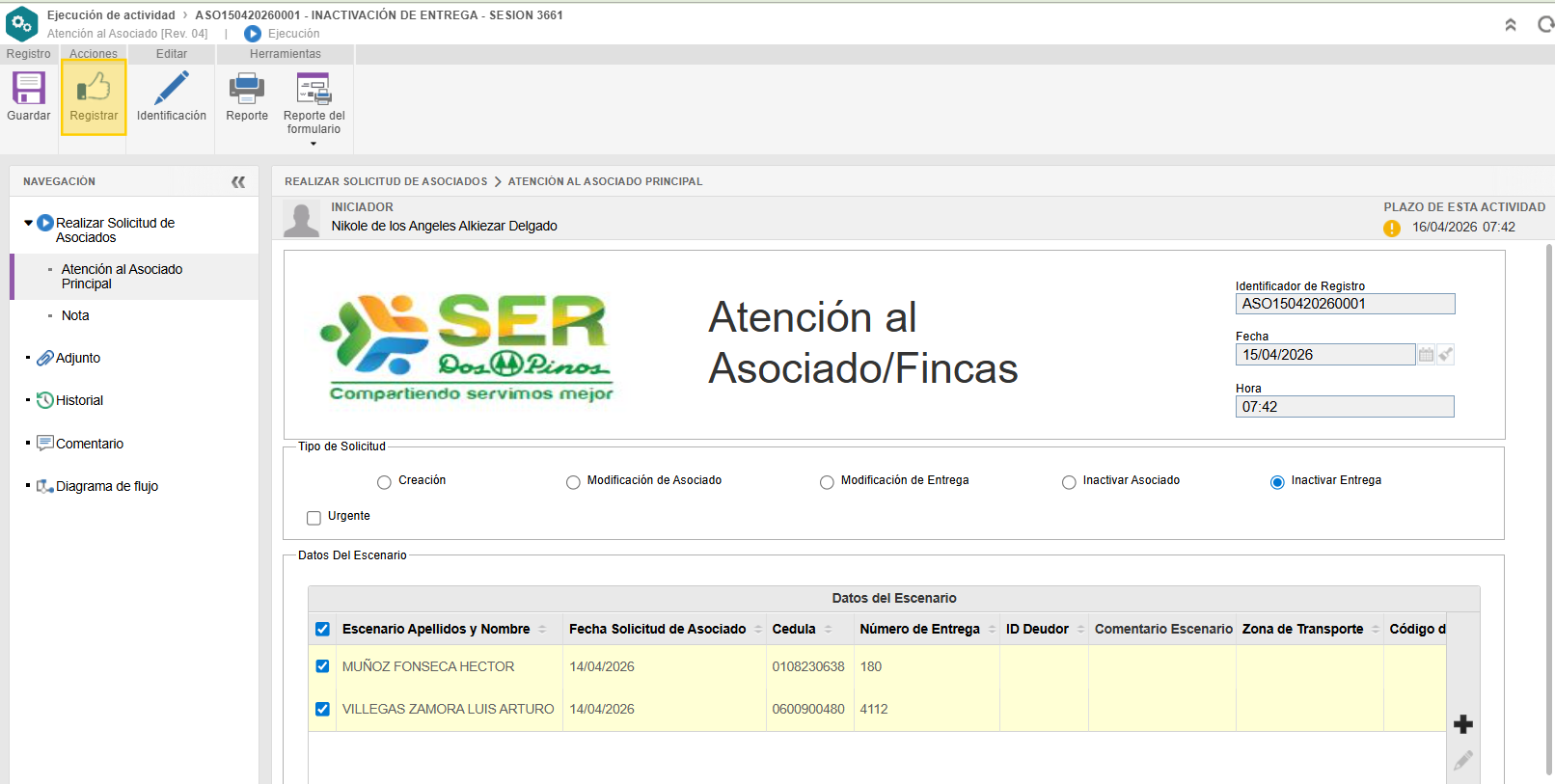Click the Reporte printer icon

(x=247, y=90)
